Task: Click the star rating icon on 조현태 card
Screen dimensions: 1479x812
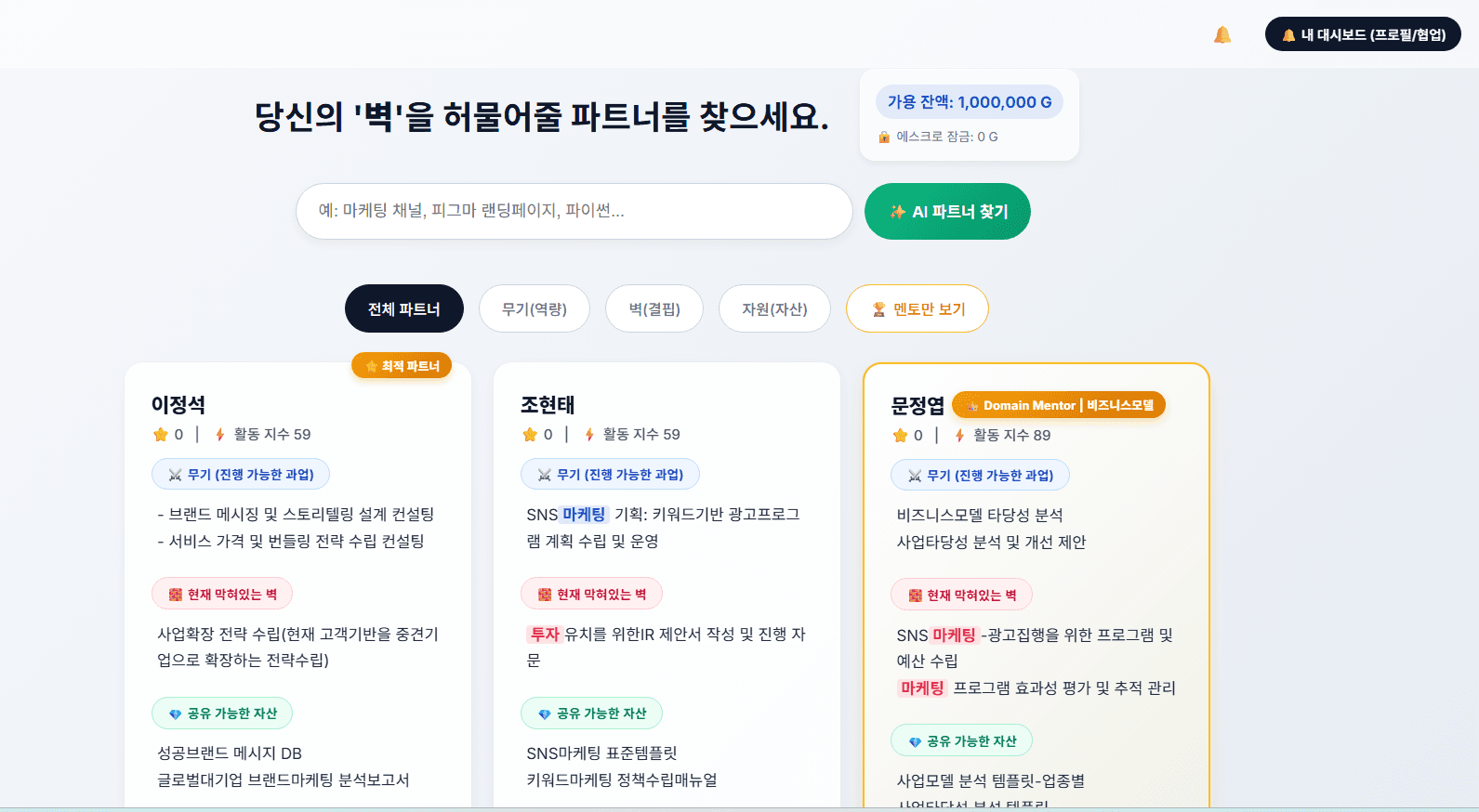Action: [x=530, y=434]
